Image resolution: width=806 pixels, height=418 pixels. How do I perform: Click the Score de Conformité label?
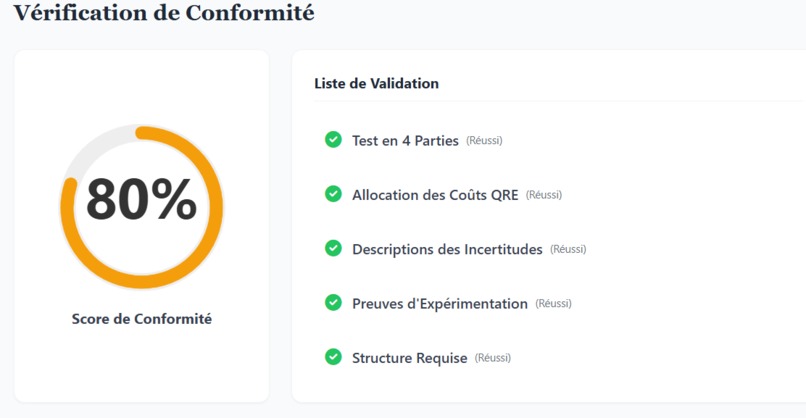tap(142, 319)
